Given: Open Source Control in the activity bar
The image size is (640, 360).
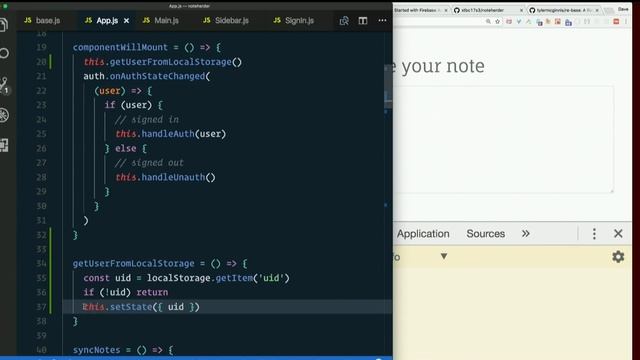Looking at the screenshot, I should (x=4, y=85).
